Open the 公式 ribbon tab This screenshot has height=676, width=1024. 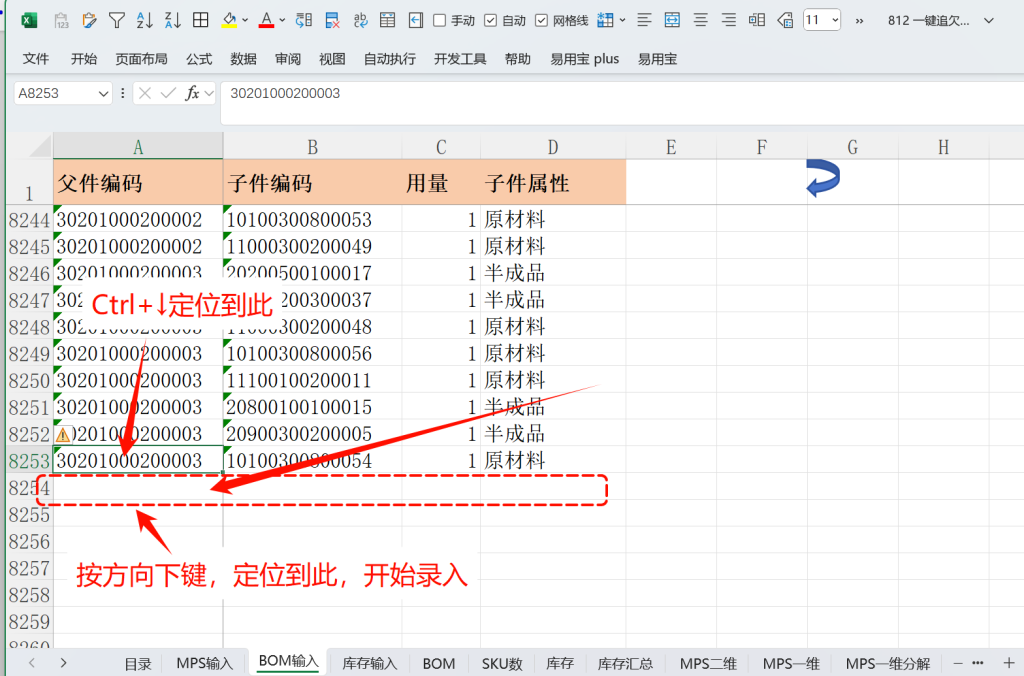pyautogui.click(x=199, y=59)
